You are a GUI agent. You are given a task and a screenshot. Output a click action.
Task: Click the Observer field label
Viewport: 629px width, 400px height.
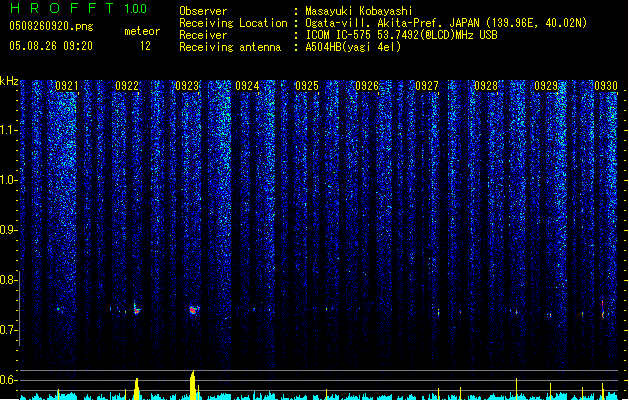click(x=203, y=11)
